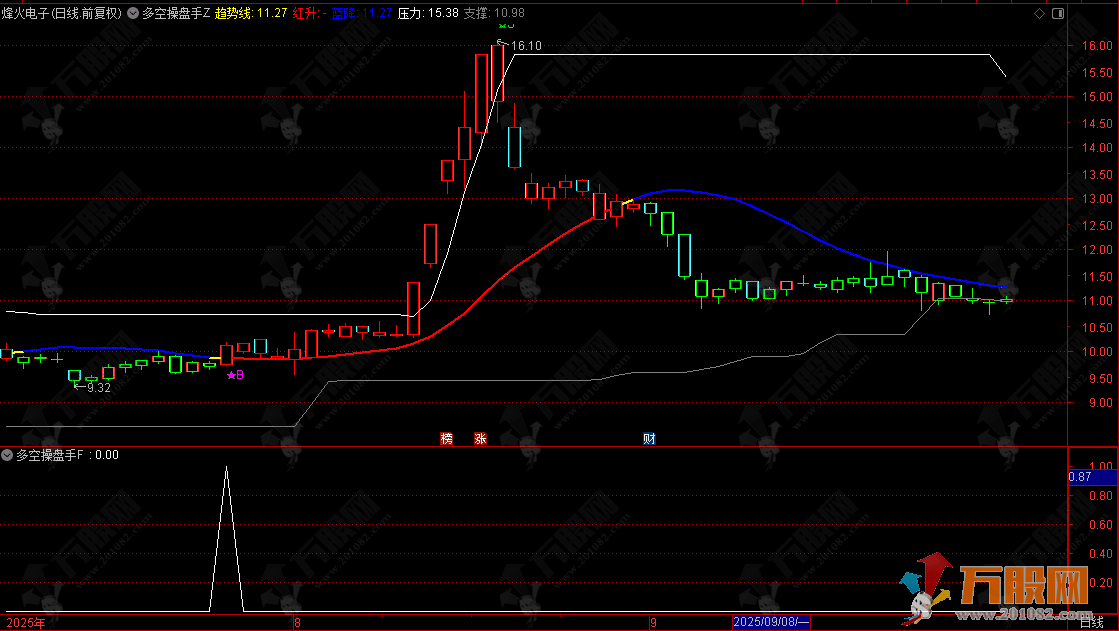This screenshot has height=631, width=1119.
Task: Click the 支撑: 10.98 value
Action: tap(494, 13)
